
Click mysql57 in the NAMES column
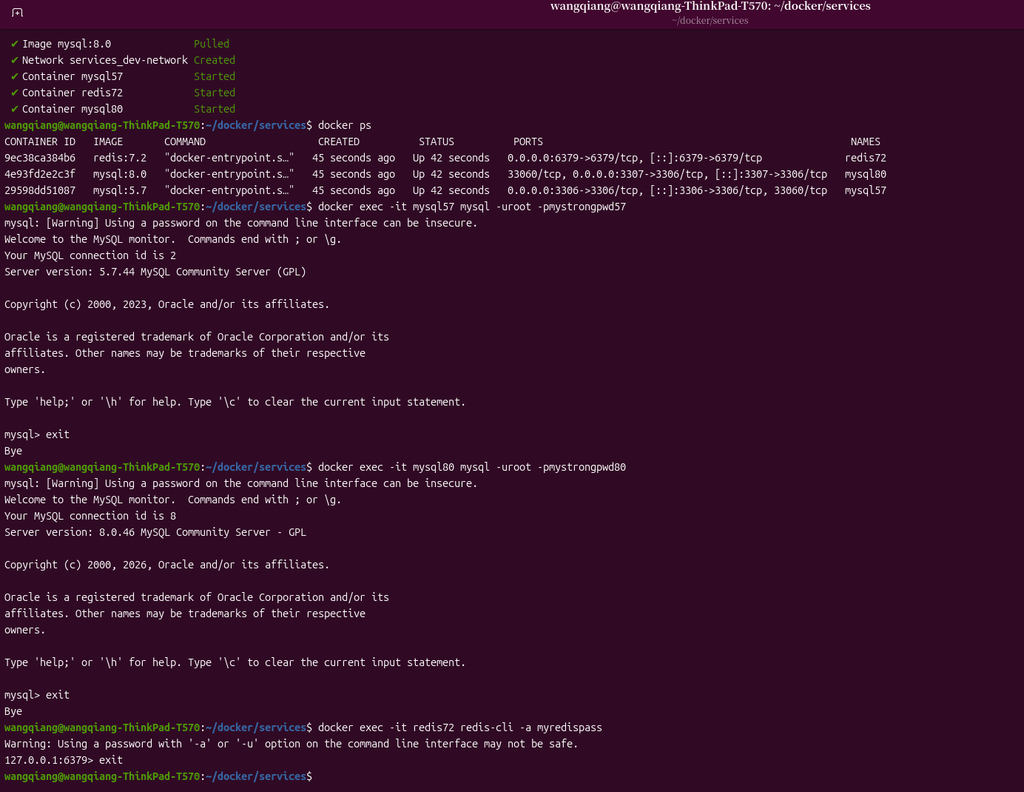click(x=865, y=191)
